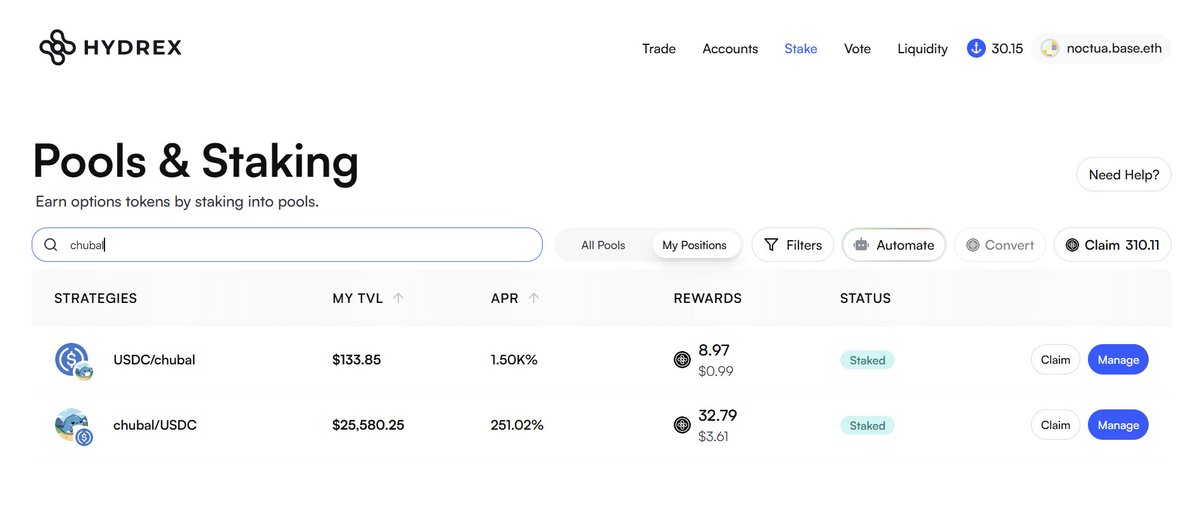Click the search magnifier icon
Screen dimensions: 1200x526
(50, 245)
